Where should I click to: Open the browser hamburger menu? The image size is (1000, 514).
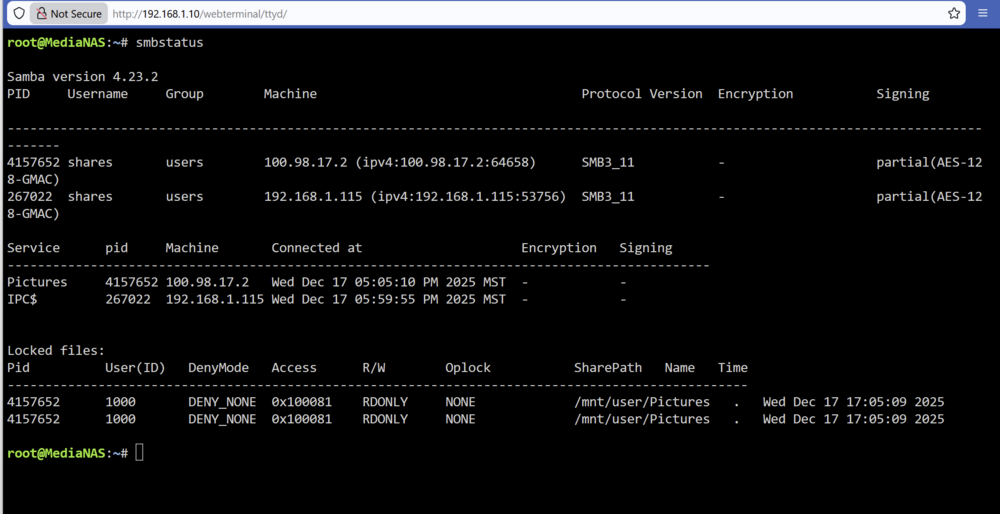click(982, 13)
